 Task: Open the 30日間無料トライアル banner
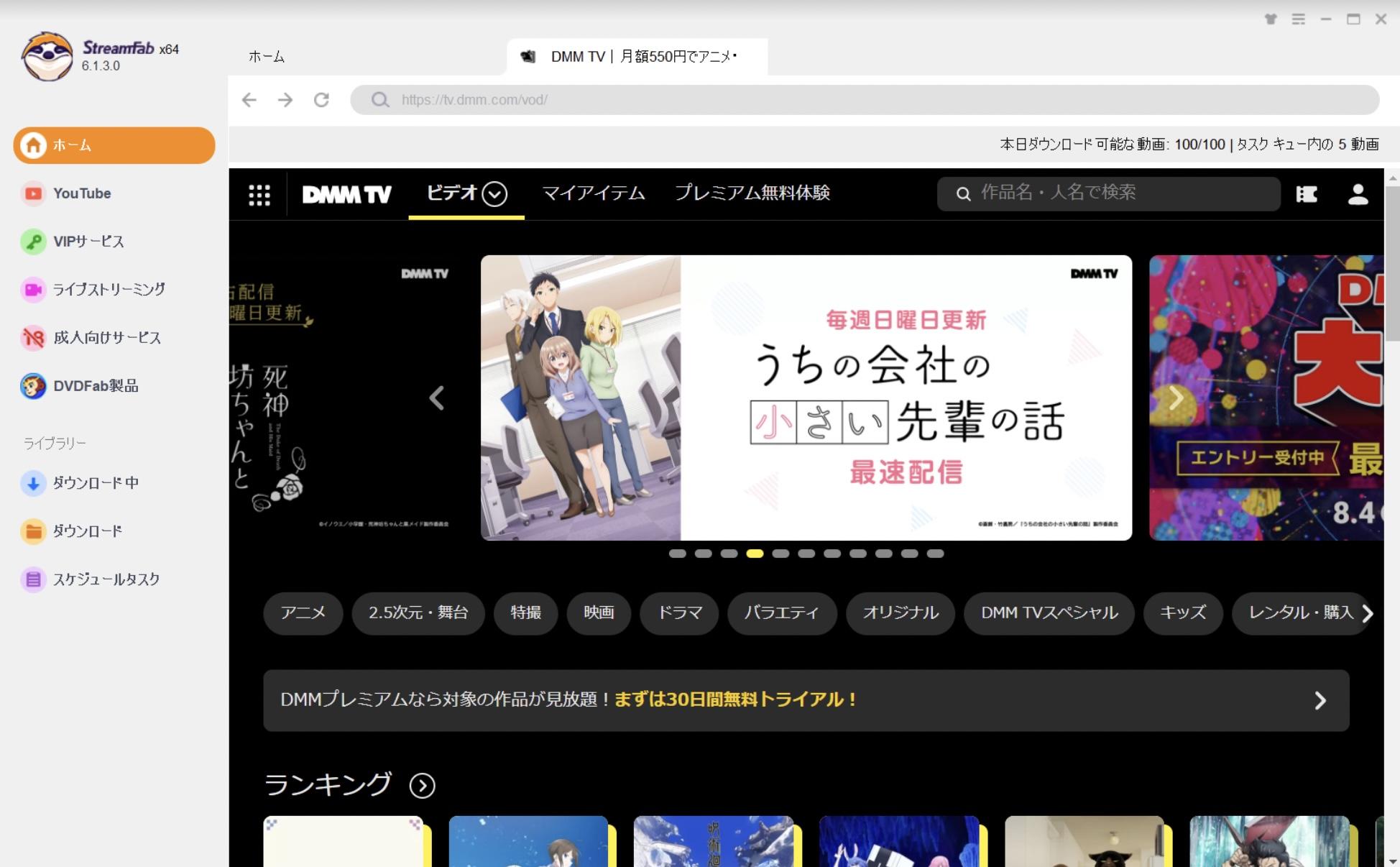(806, 701)
